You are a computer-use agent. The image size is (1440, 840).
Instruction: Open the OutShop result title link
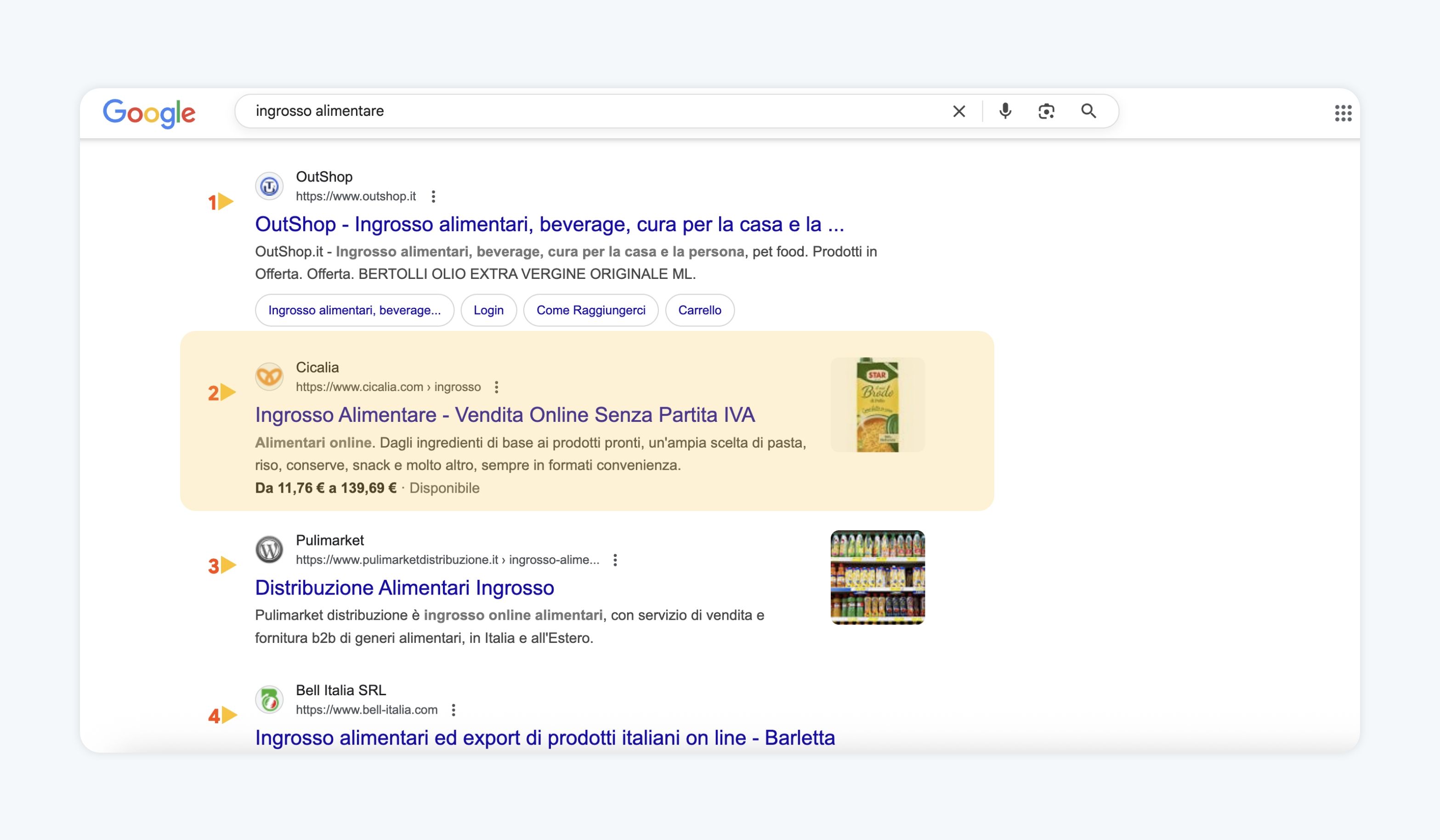click(x=549, y=224)
